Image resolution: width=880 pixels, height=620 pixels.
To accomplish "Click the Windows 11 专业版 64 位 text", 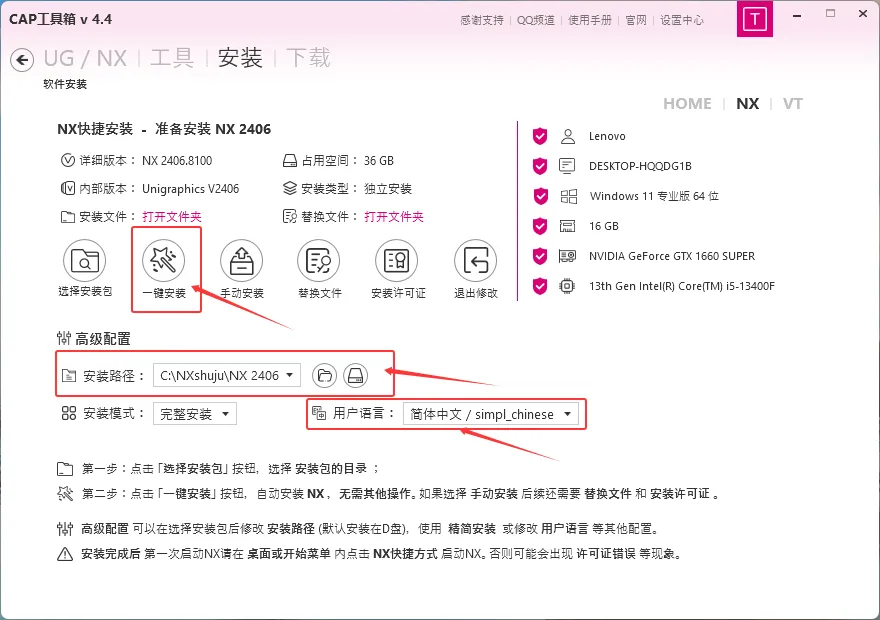I will coord(654,196).
